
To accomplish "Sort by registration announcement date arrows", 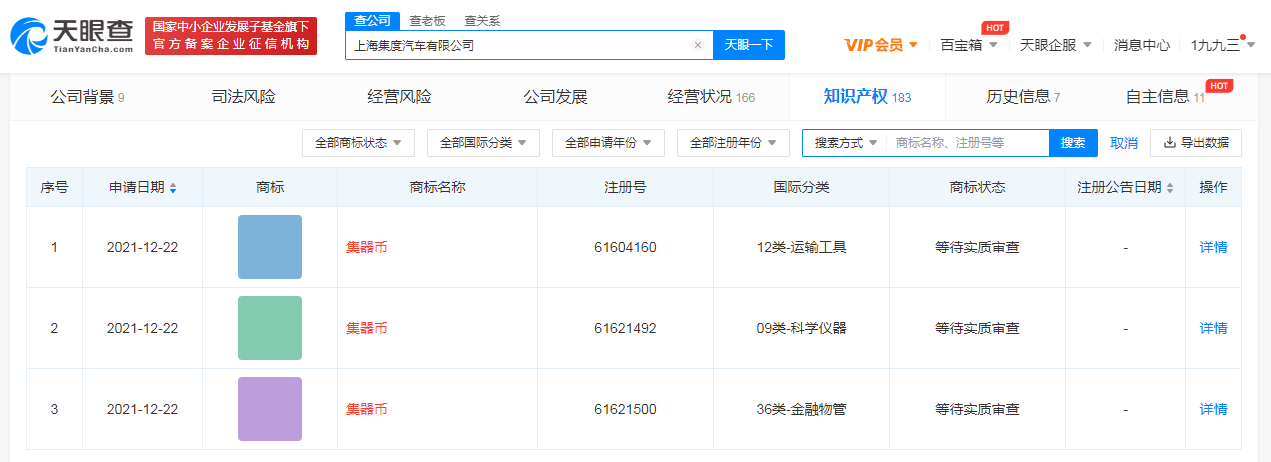I will point(1170,188).
